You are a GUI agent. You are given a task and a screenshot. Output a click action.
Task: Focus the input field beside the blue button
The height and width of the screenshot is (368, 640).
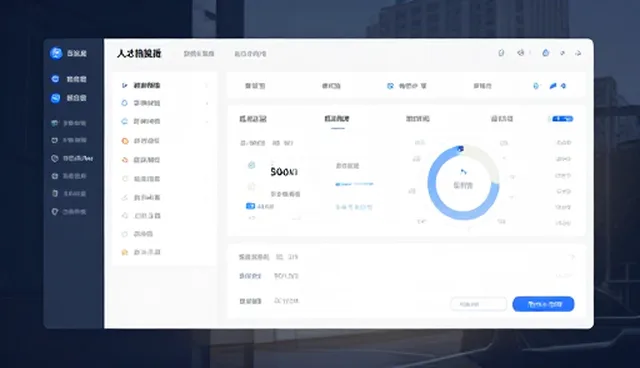click(x=479, y=304)
